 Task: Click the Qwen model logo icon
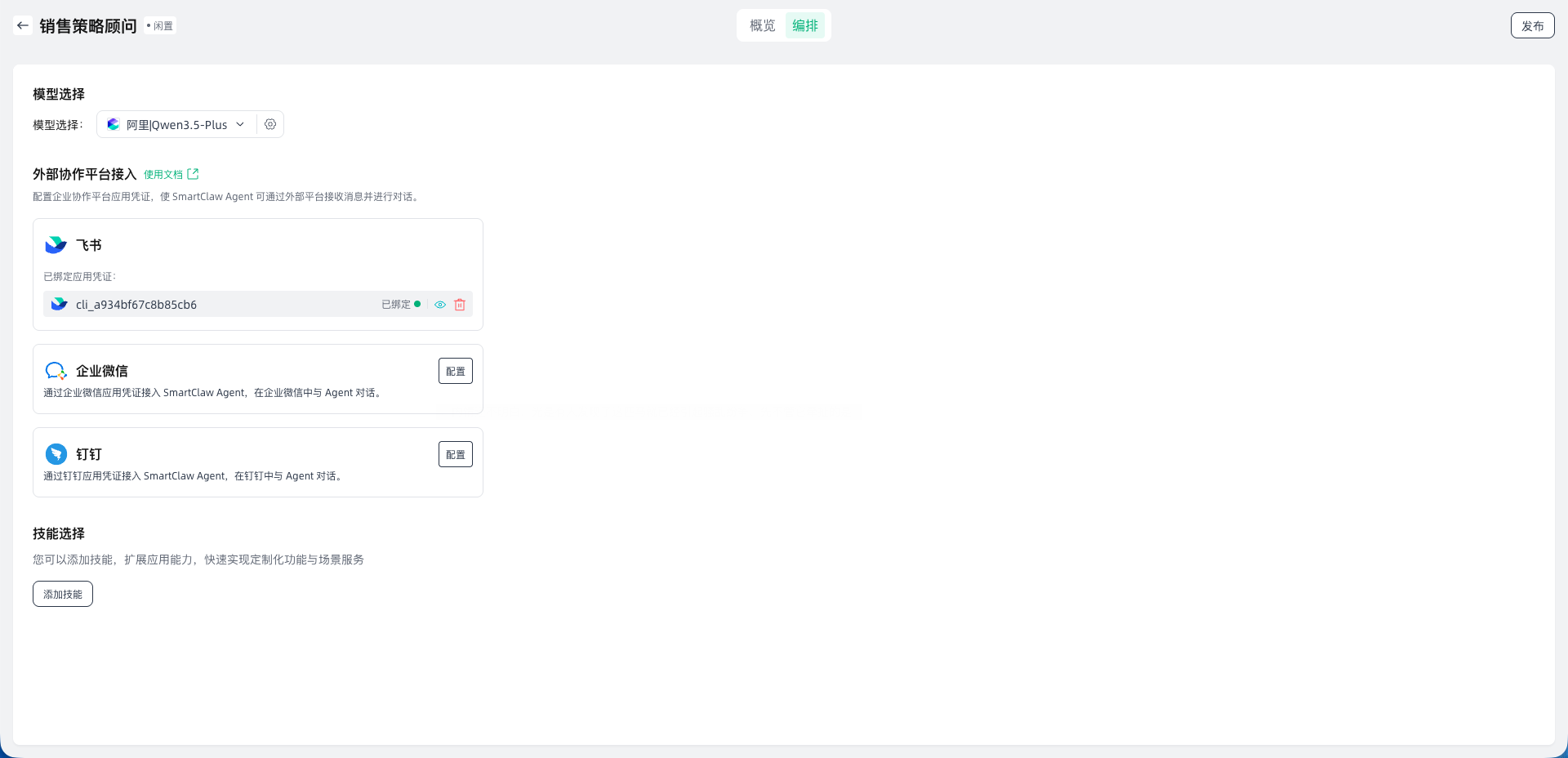[x=114, y=124]
